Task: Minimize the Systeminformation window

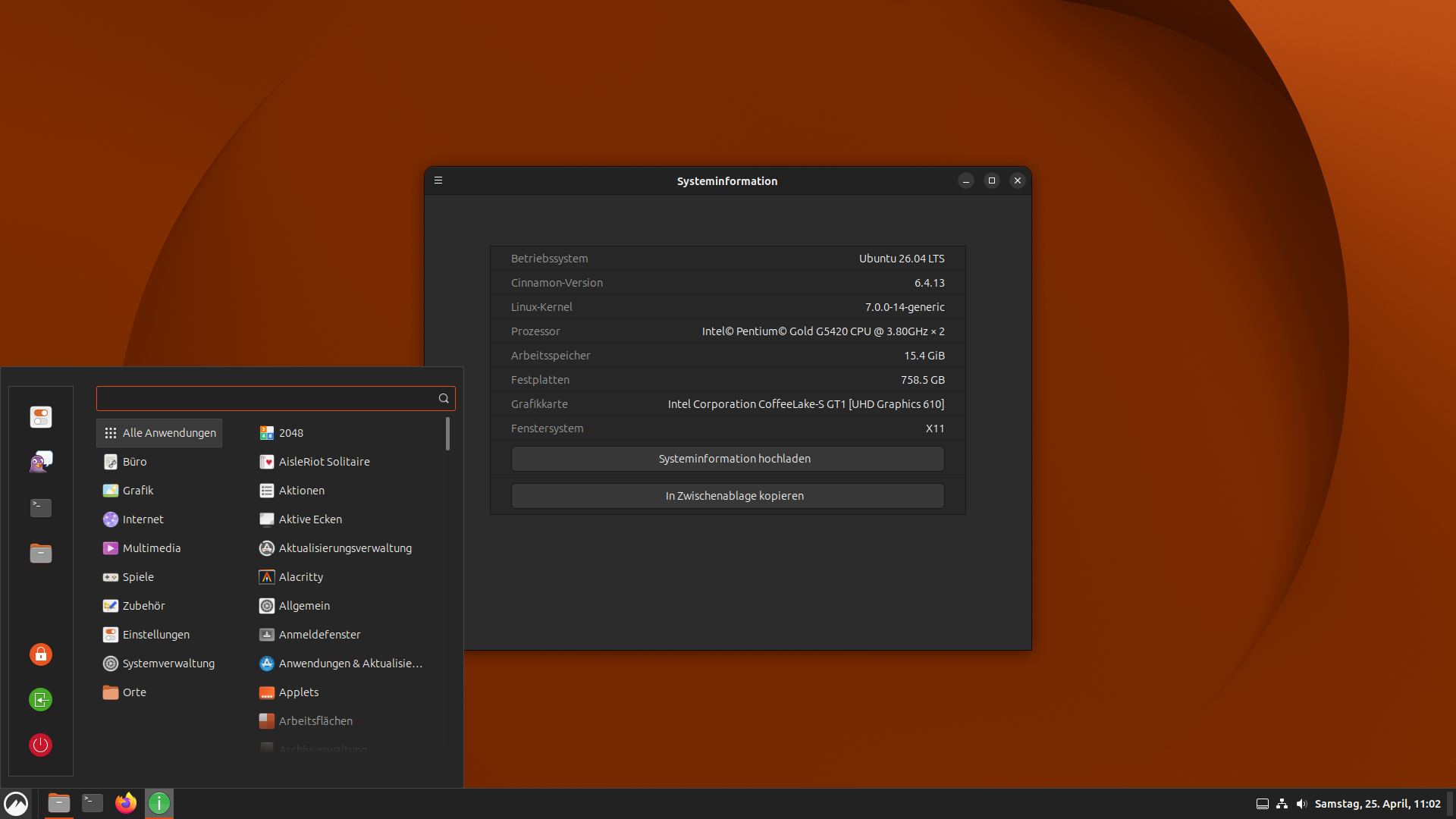Action: [x=966, y=180]
